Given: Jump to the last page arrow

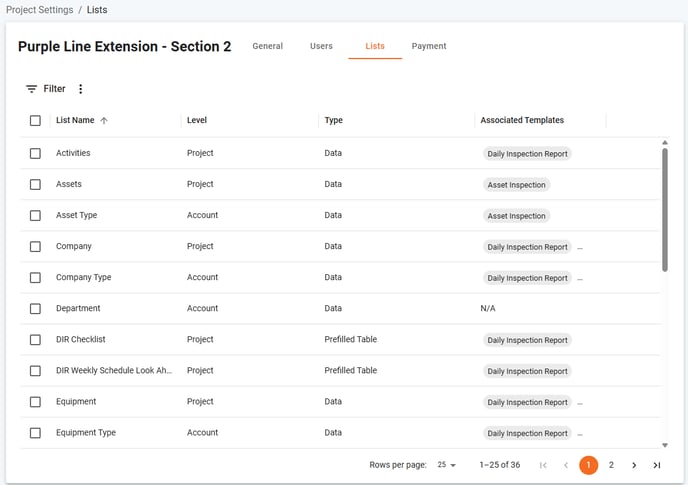Looking at the screenshot, I should (x=656, y=465).
